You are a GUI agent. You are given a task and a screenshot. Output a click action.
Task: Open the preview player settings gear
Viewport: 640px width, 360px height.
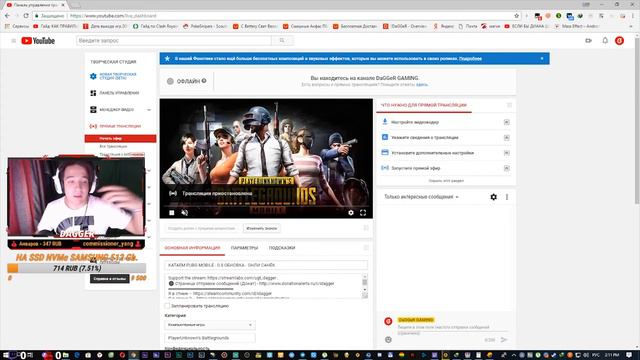[x=351, y=213]
